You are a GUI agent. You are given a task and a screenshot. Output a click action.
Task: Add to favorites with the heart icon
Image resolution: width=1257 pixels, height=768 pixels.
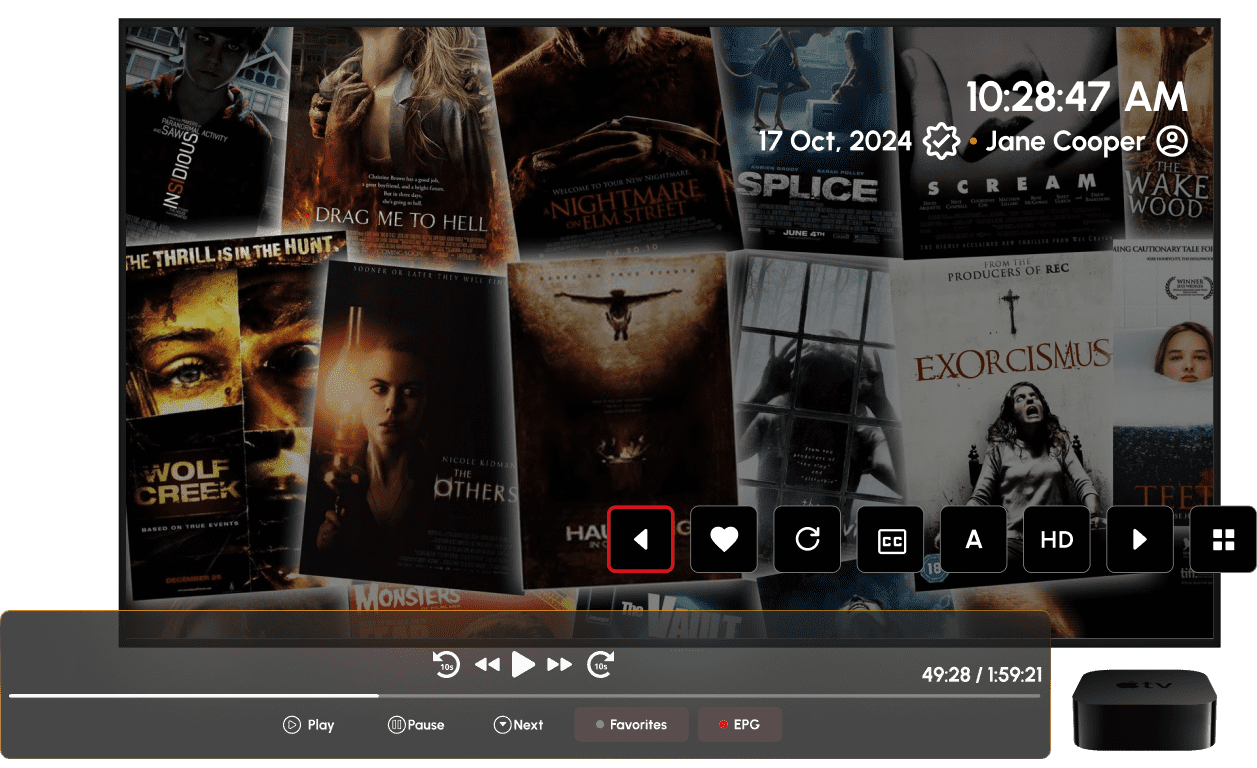723,540
